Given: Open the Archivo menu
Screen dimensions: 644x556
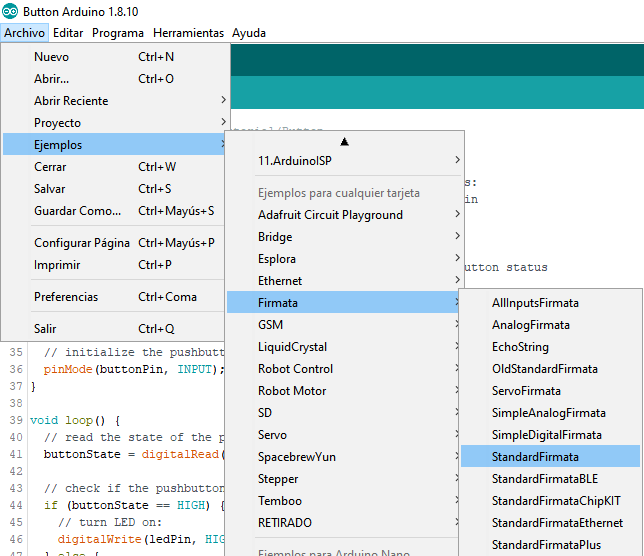Looking at the screenshot, I should click(x=24, y=33).
